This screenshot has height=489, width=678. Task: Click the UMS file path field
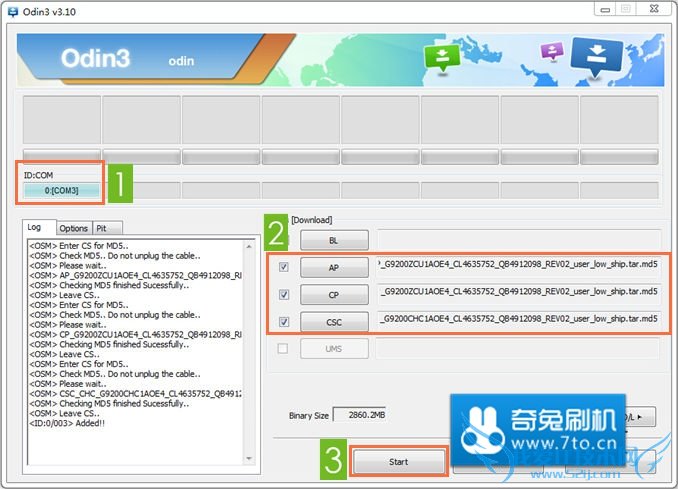(518, 348)
